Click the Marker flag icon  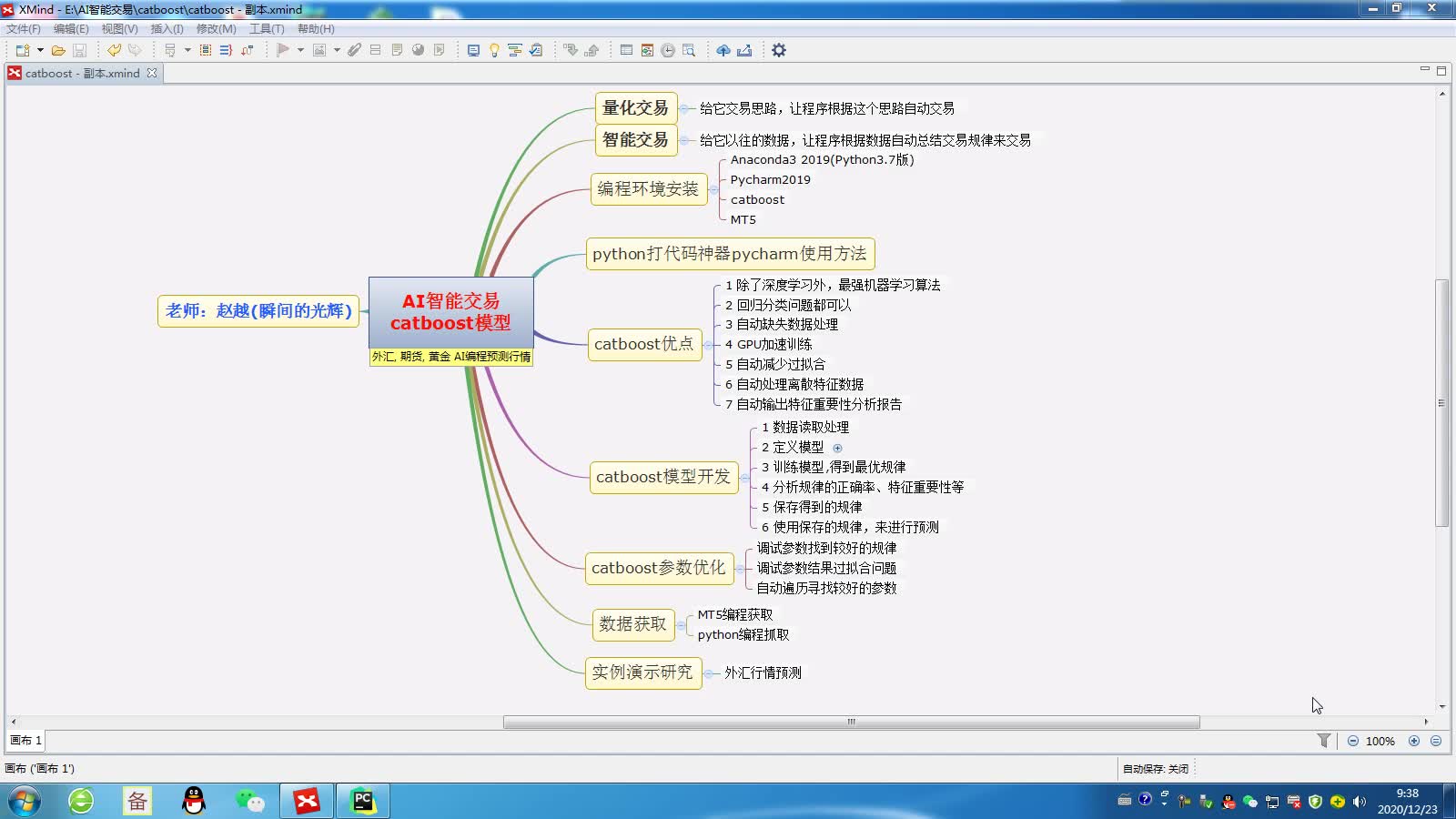(x=283, y=50)
